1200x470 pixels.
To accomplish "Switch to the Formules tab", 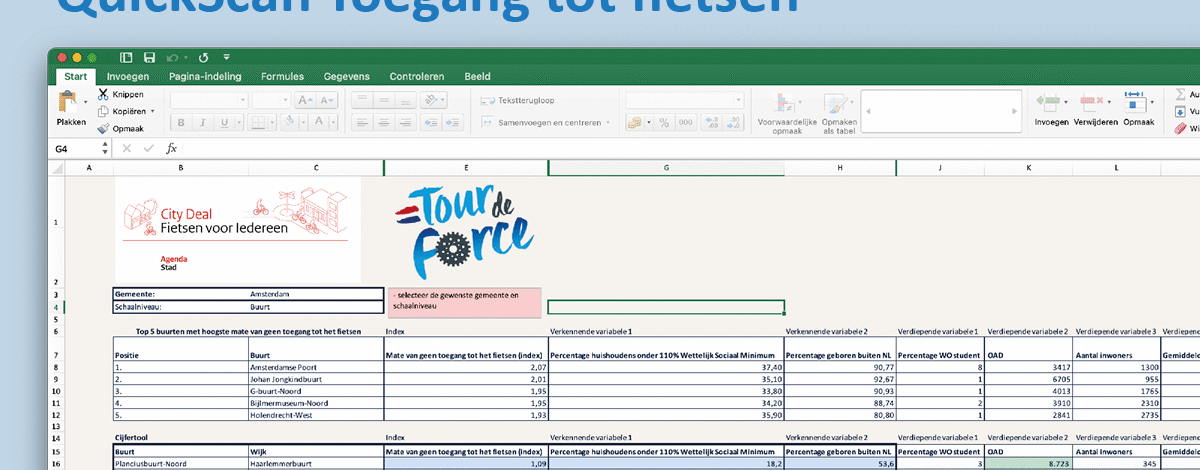I will [x=282, y=77].
